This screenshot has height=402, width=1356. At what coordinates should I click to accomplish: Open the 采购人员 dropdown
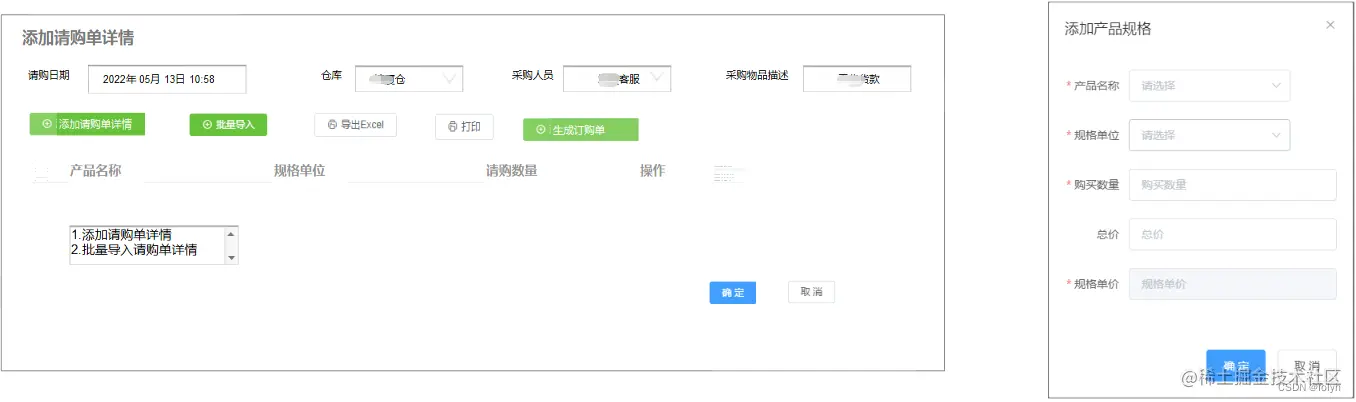click(x=617, y=79)
